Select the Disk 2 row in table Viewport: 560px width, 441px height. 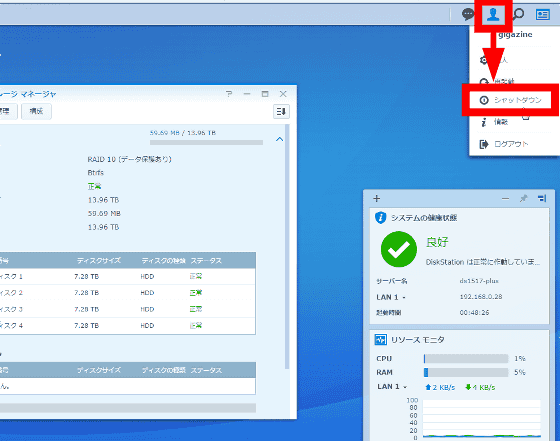click(x=128, y=293)
